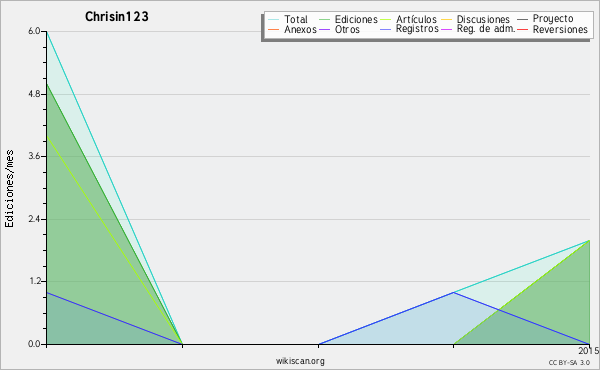The height and width of the screenshot is (370, 600).
Task: Click the 2015 x-axis label
Action: click(x=589, y=351)
